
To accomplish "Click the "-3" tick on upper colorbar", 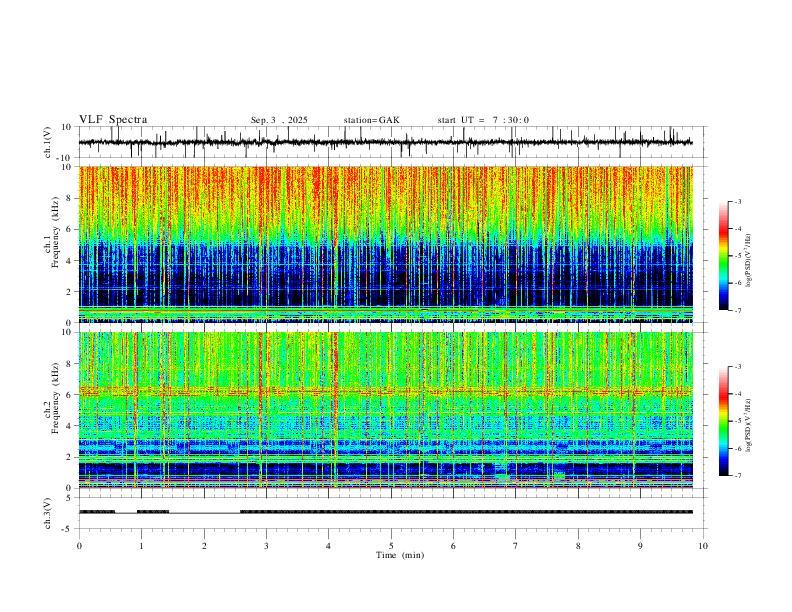I will [x=738, y=201].
